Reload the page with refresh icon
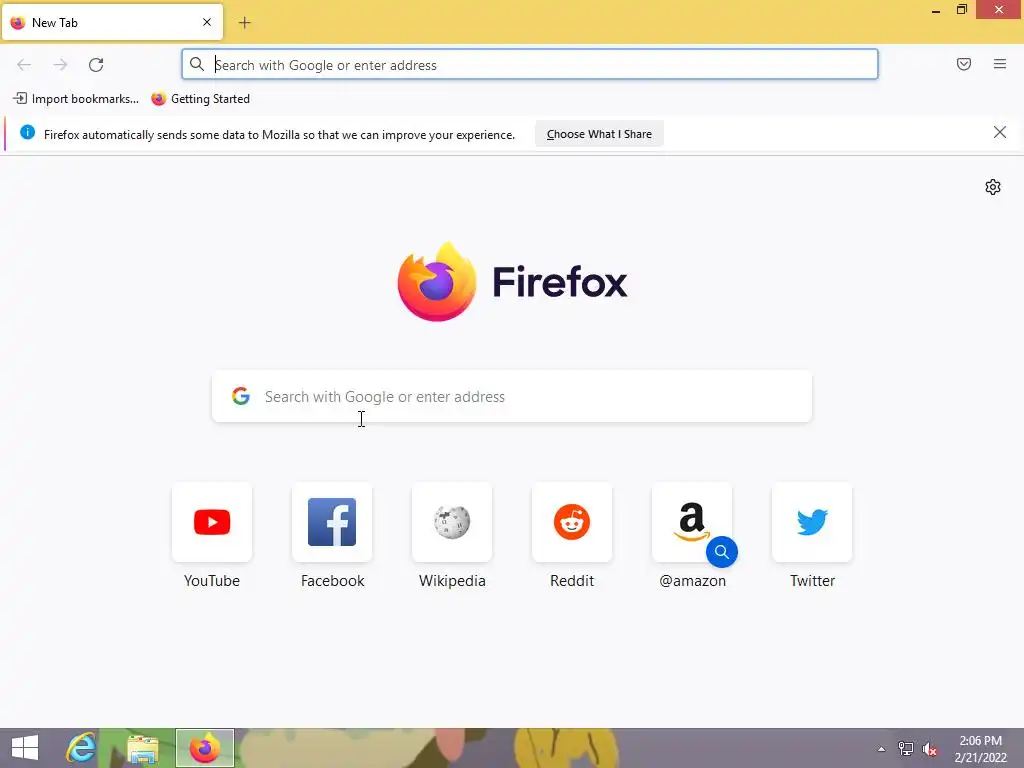The image size is (1024, 768). [96, 65]
